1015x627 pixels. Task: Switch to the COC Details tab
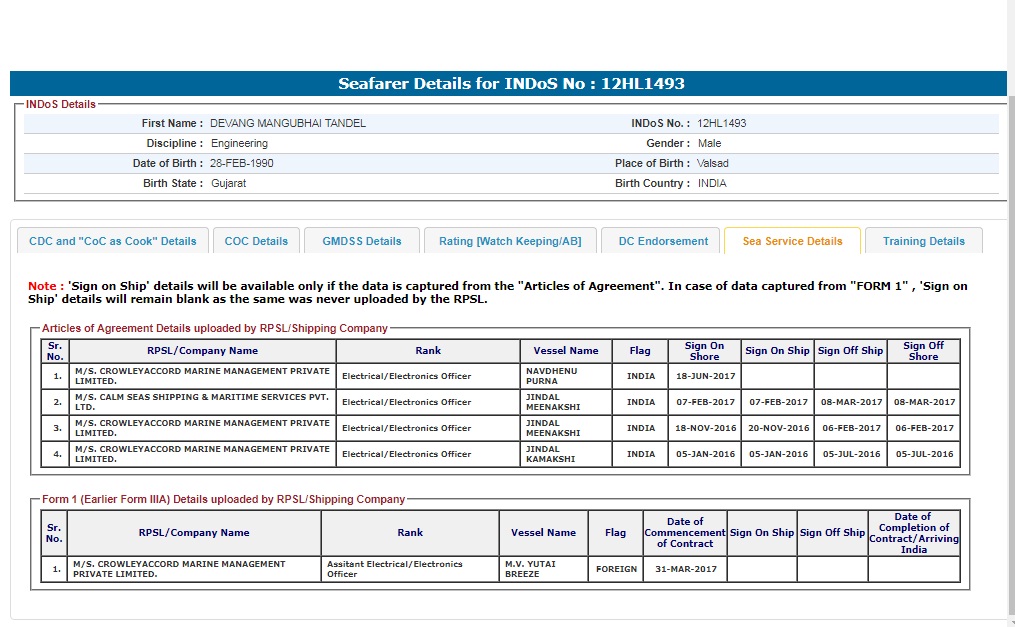pyautogui.click(x=256, y=241)
